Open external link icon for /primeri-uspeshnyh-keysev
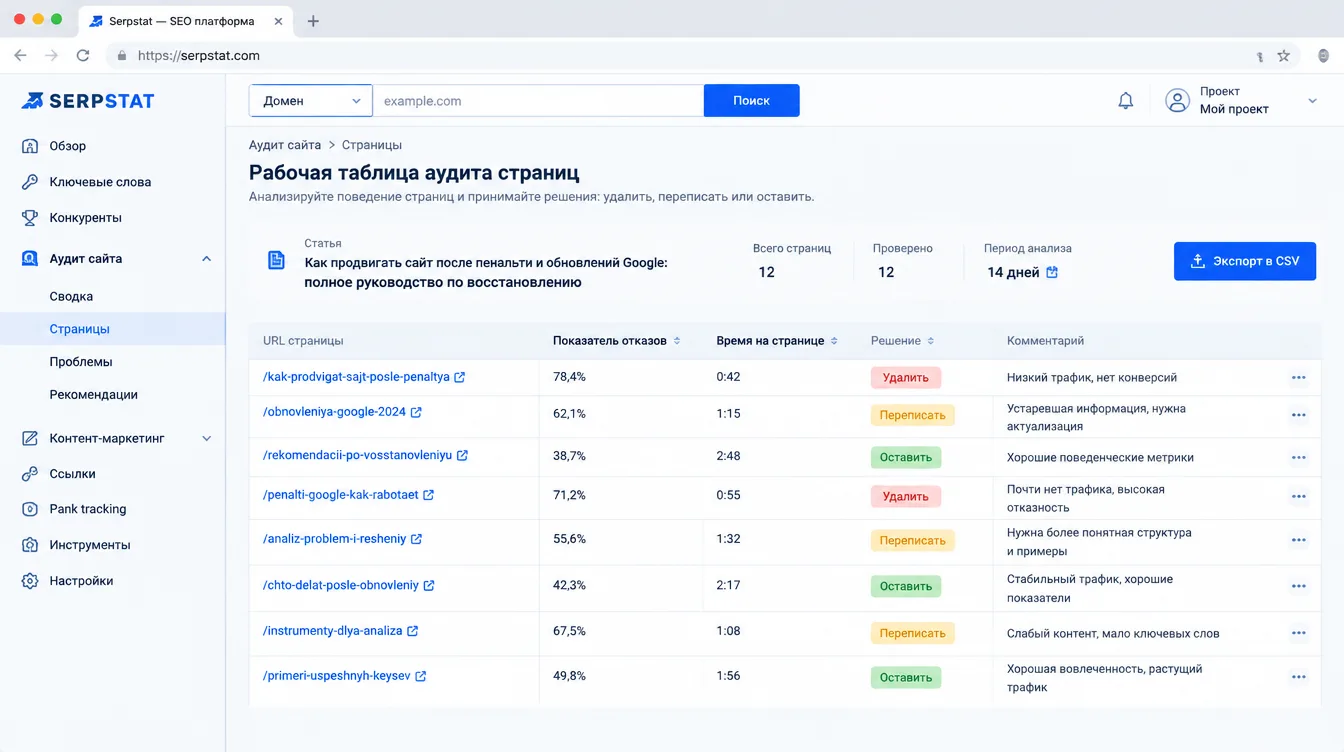This screenshot has width=1344, height=752. [421, 677]
